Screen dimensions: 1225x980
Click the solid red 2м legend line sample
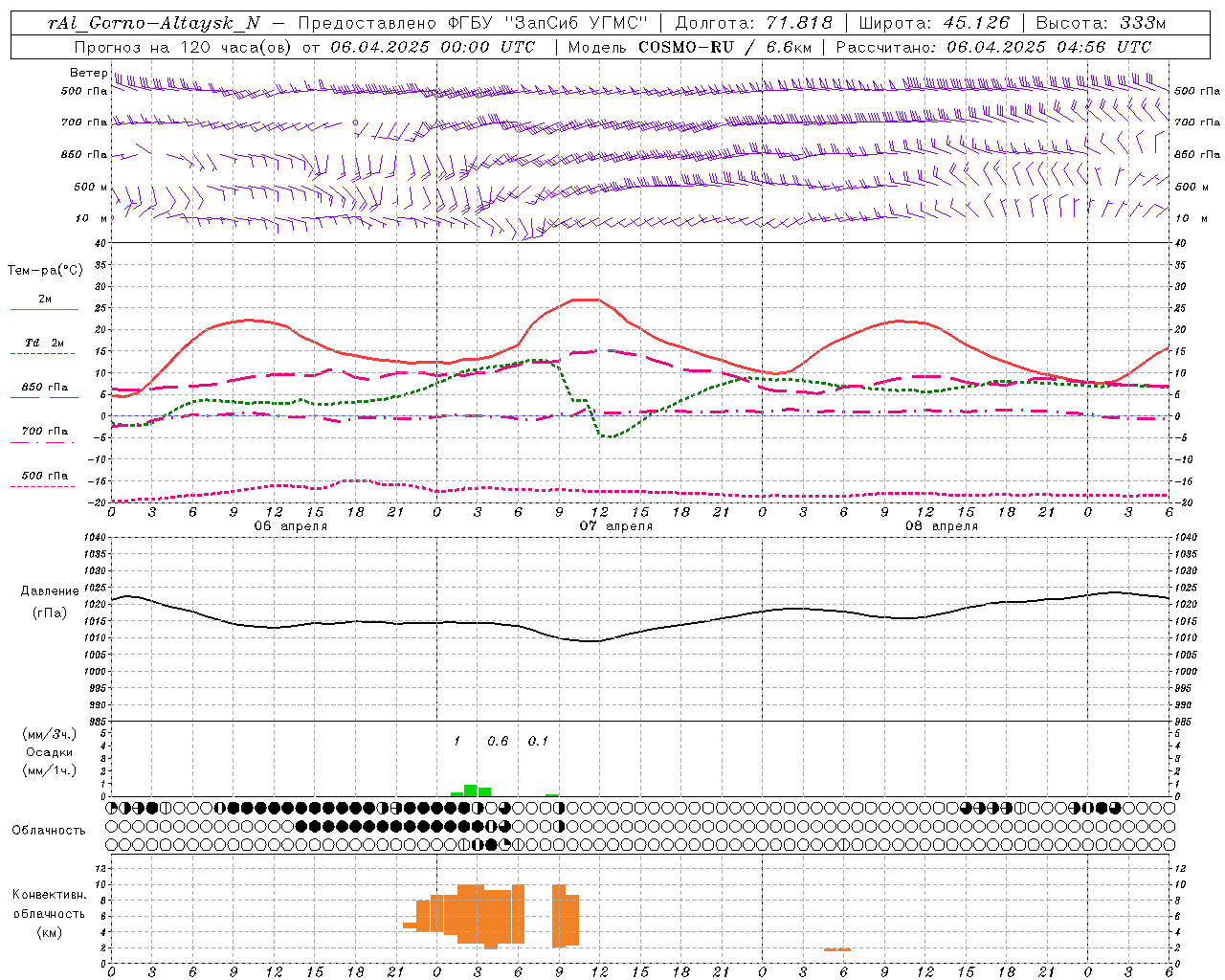coord(44,309)
